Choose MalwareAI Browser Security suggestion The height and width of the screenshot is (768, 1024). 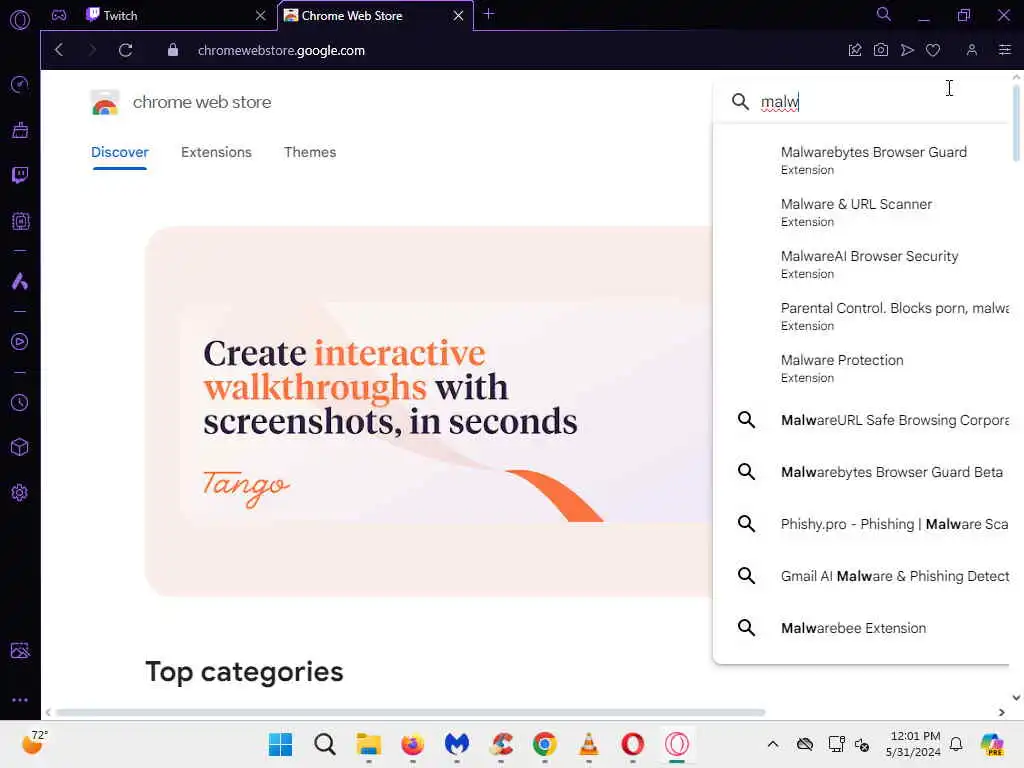point(862,264)
